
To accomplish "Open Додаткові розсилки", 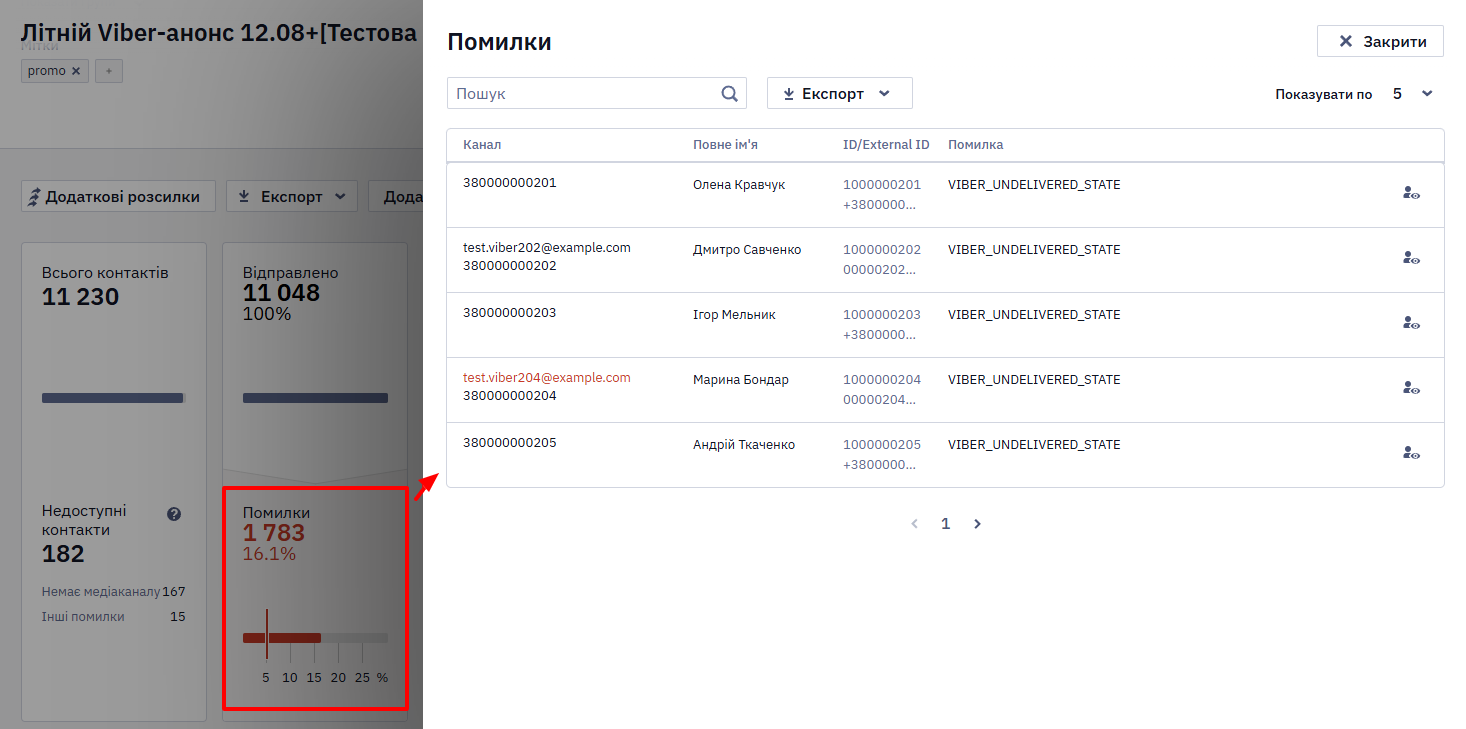I will [x=118, y=197].
